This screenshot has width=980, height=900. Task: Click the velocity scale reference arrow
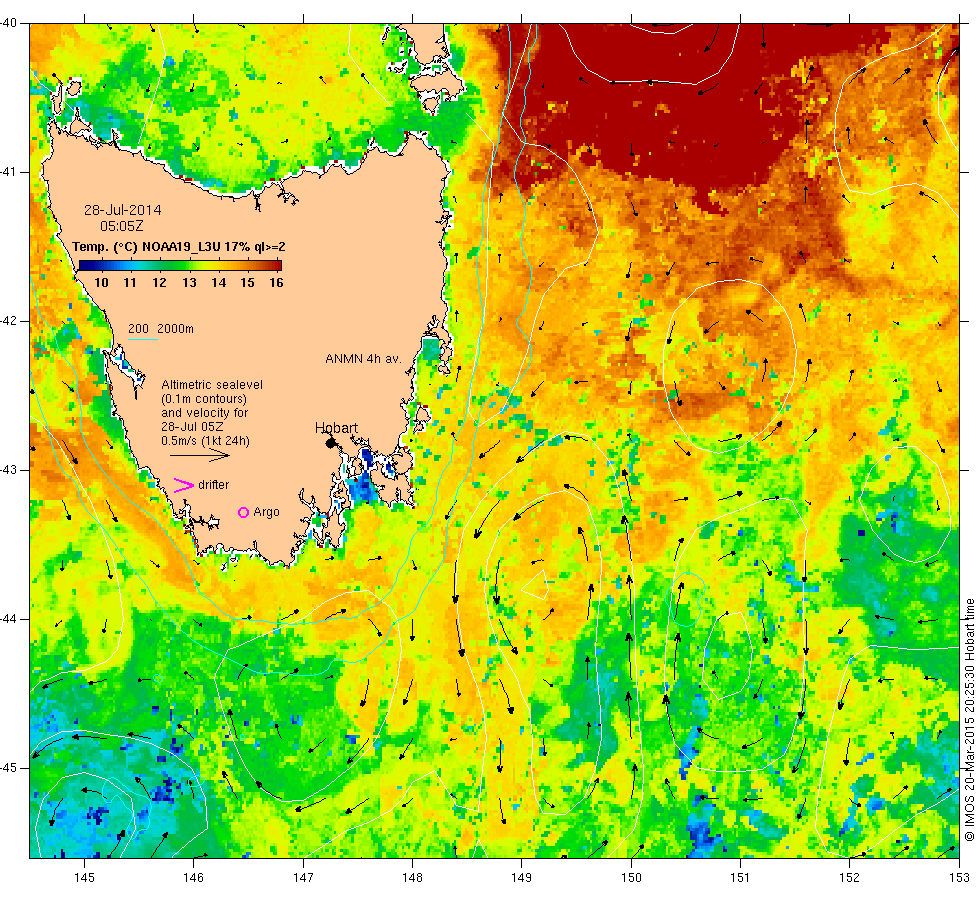[x=200, y=455]
